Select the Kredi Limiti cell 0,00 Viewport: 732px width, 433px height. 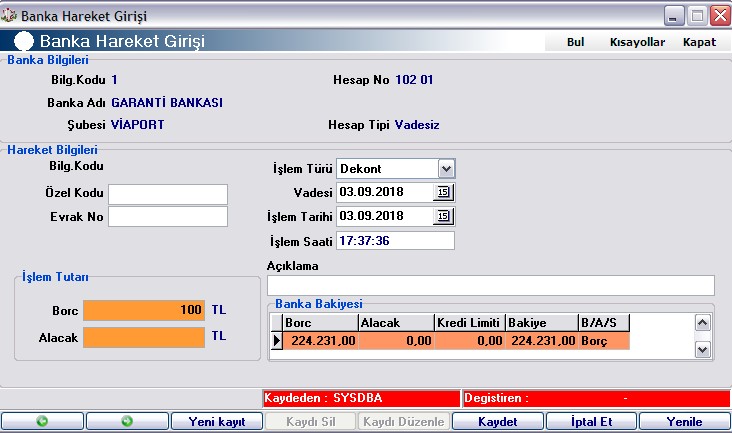point(469,341)
